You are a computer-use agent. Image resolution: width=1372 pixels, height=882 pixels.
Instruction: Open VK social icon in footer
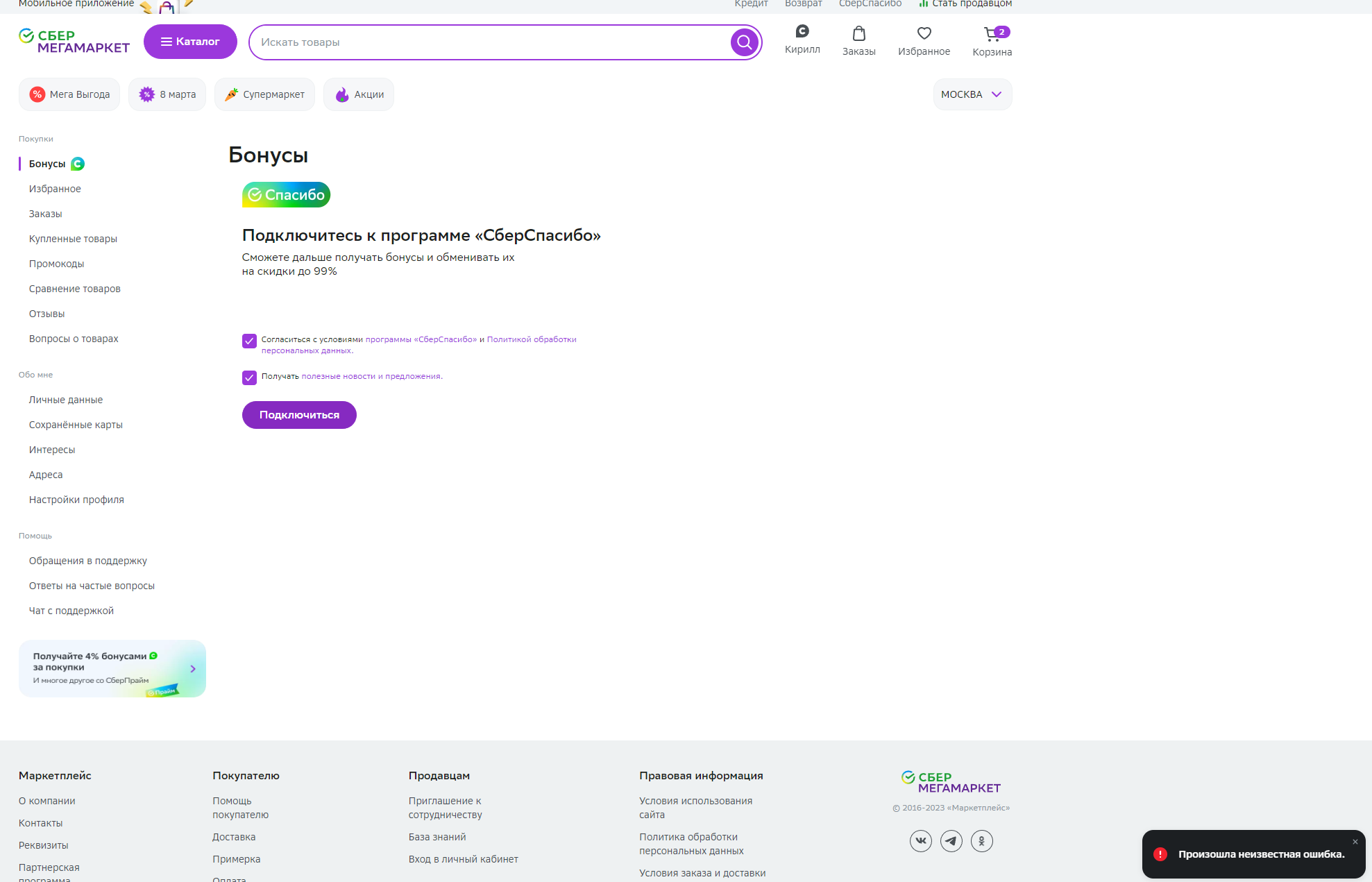pos(921,841)
